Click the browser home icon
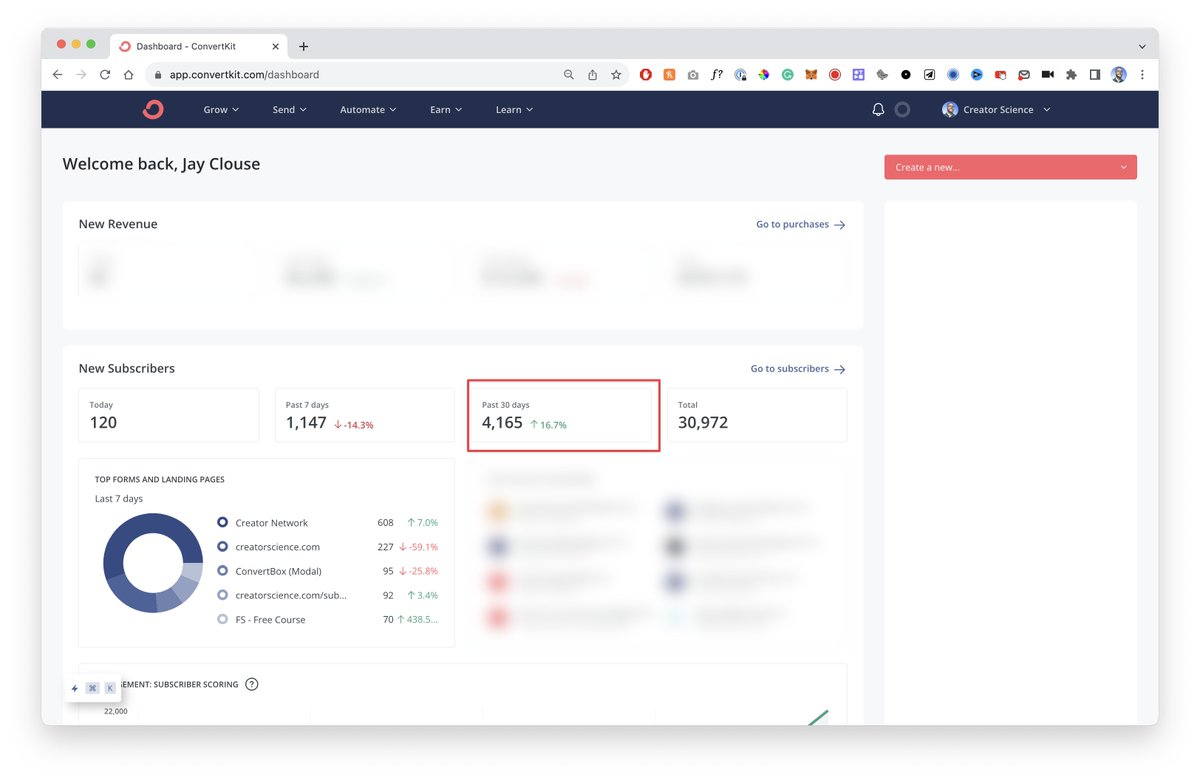The height and width of the screenshot is (780, 1200). pyautogui.click(x=129, y=75)
